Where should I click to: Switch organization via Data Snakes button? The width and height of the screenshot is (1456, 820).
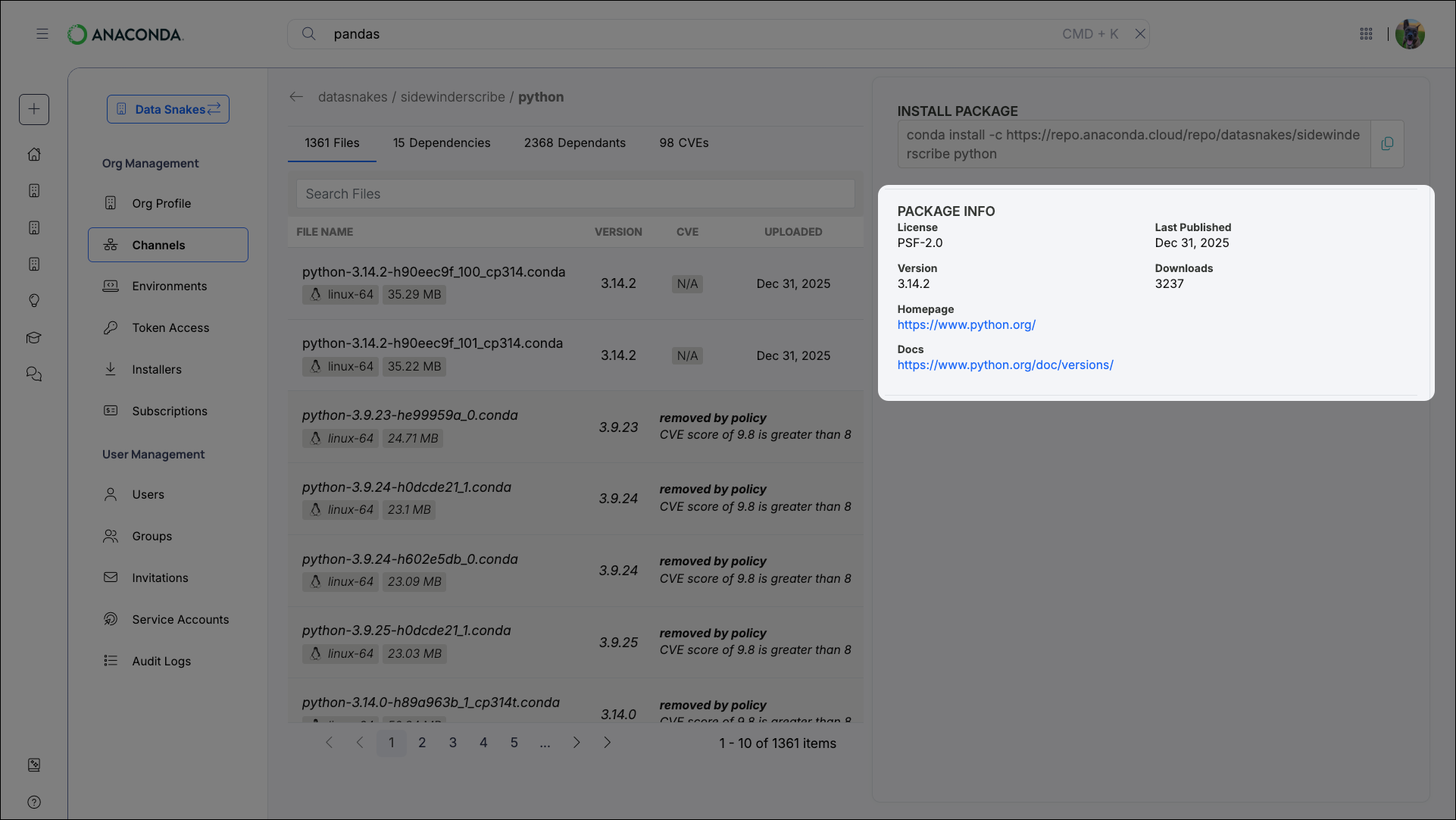click(168, 109)
